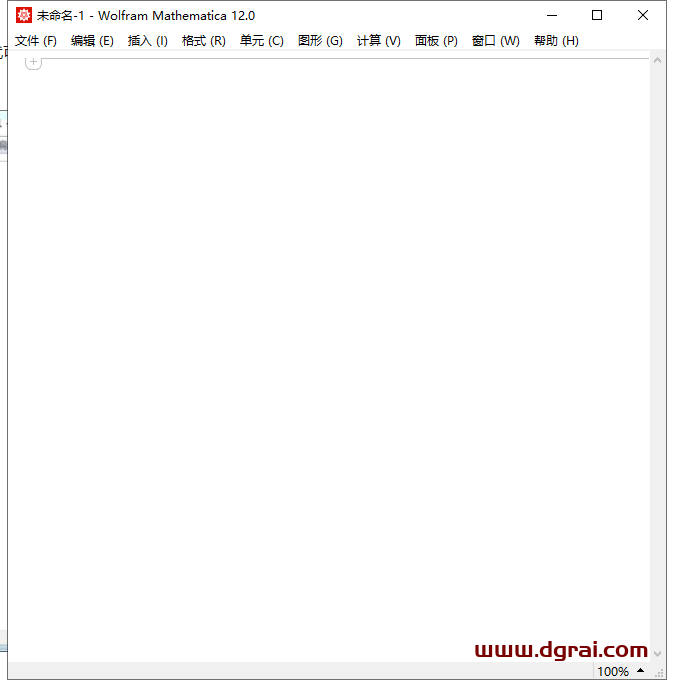674x687 pixels.
Task: Open the 图形 (G) menu
Action: point(320,41)
